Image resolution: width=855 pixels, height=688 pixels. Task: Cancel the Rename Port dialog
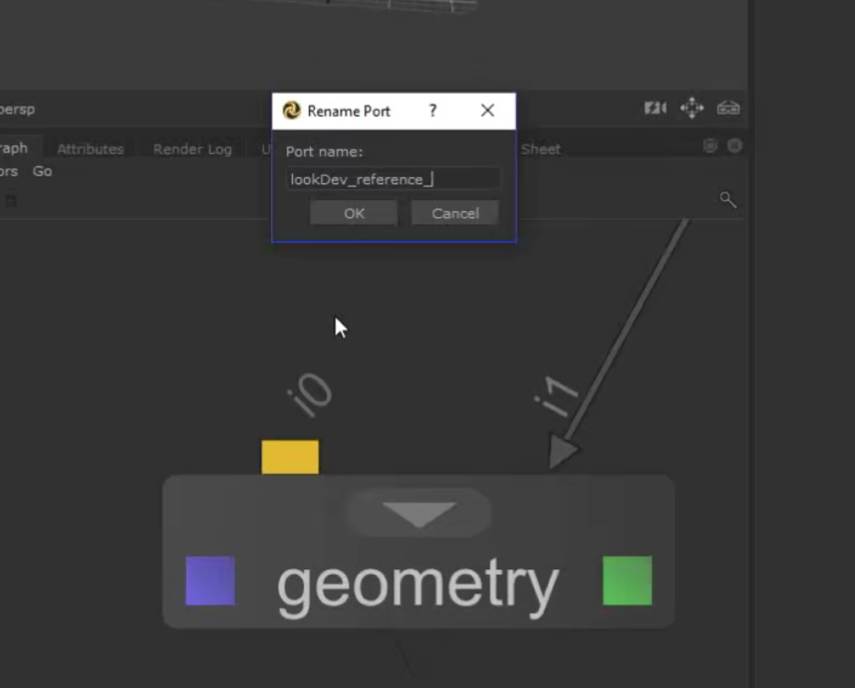[455, 213]
